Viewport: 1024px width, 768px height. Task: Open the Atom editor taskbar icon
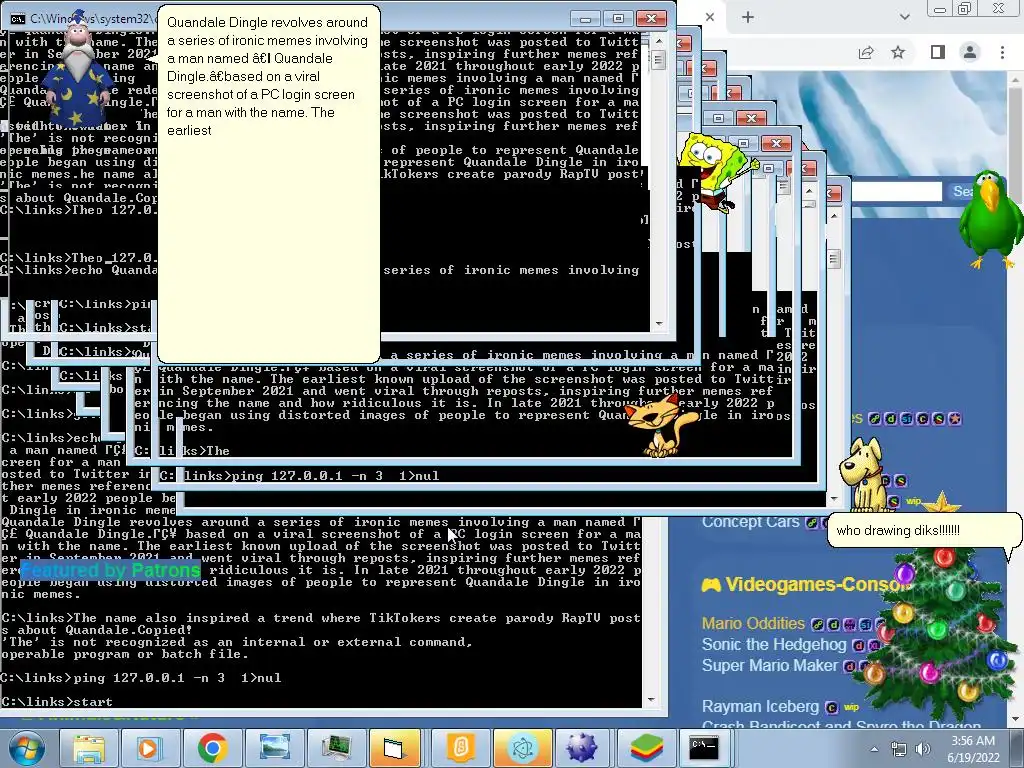pyautogui.click(x=522, y=748)
